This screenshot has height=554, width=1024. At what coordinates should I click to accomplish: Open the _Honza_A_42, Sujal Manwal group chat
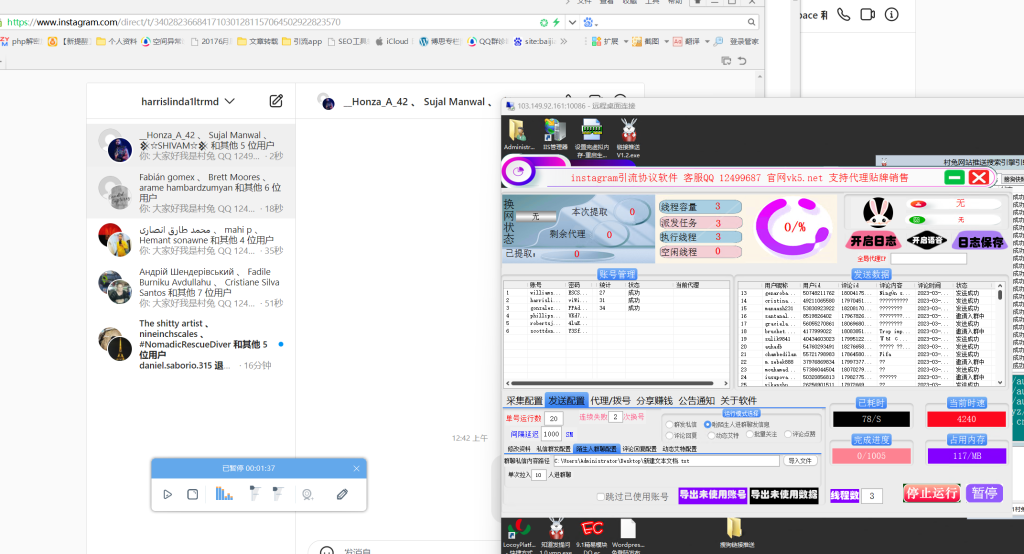[x=191, y=145]
